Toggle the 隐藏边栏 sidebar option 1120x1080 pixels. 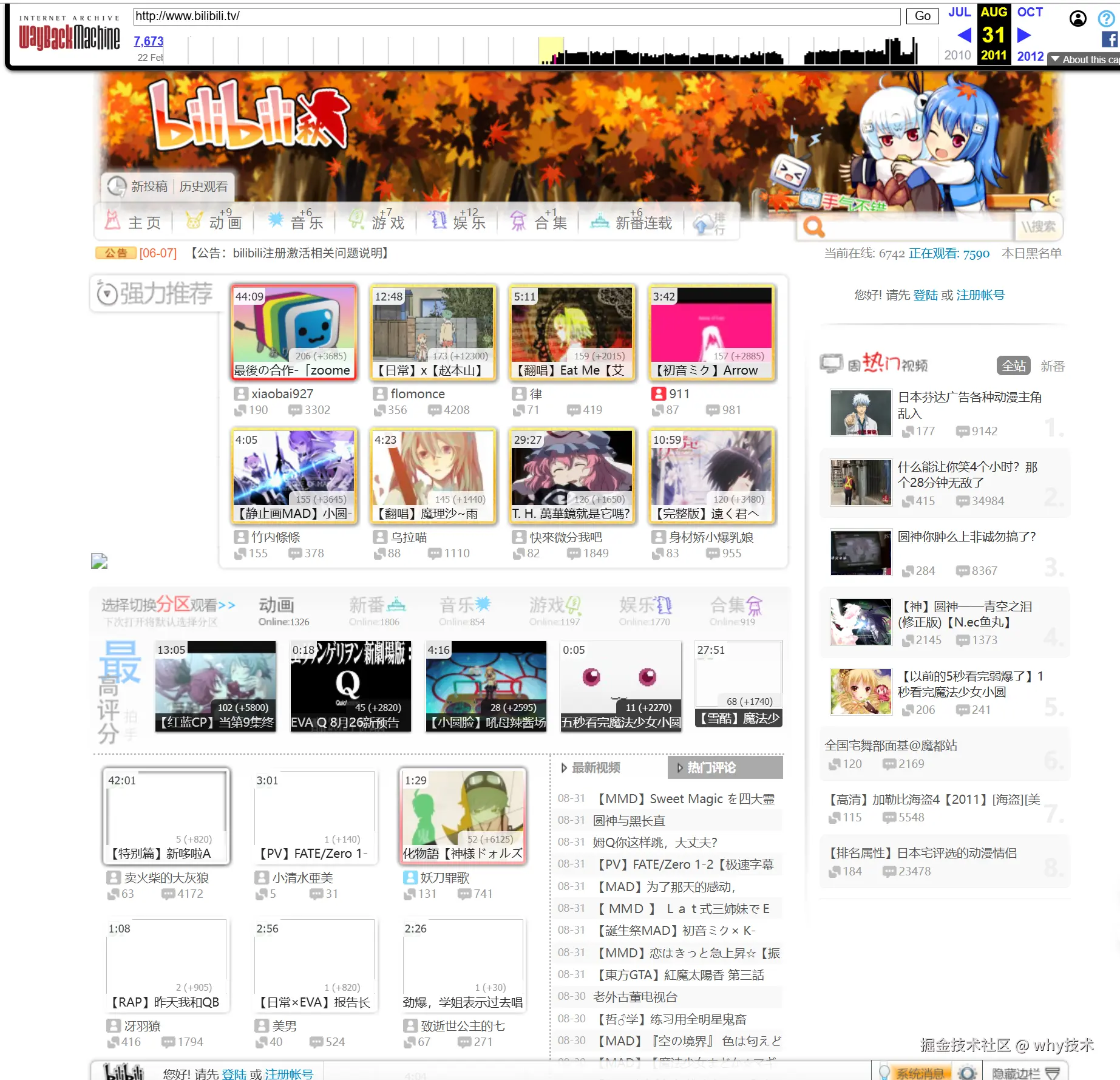[x=1026, y=1073]
